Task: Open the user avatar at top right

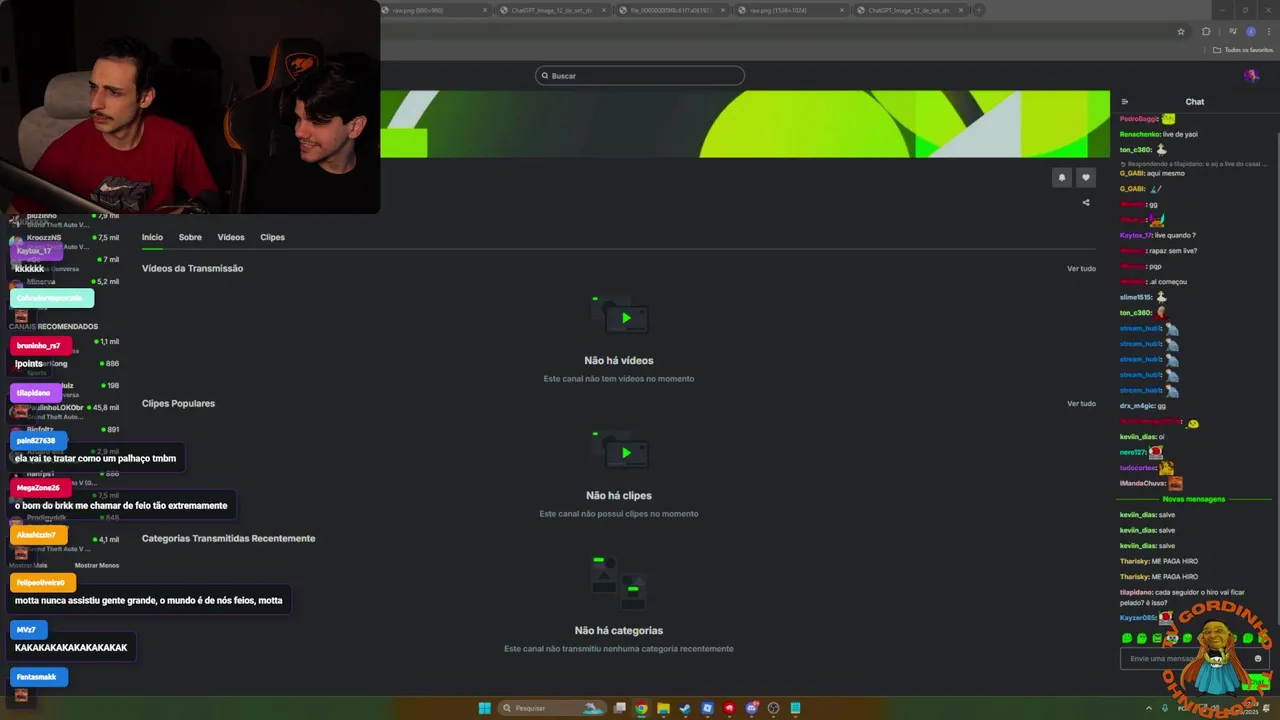Action: 1251,76
